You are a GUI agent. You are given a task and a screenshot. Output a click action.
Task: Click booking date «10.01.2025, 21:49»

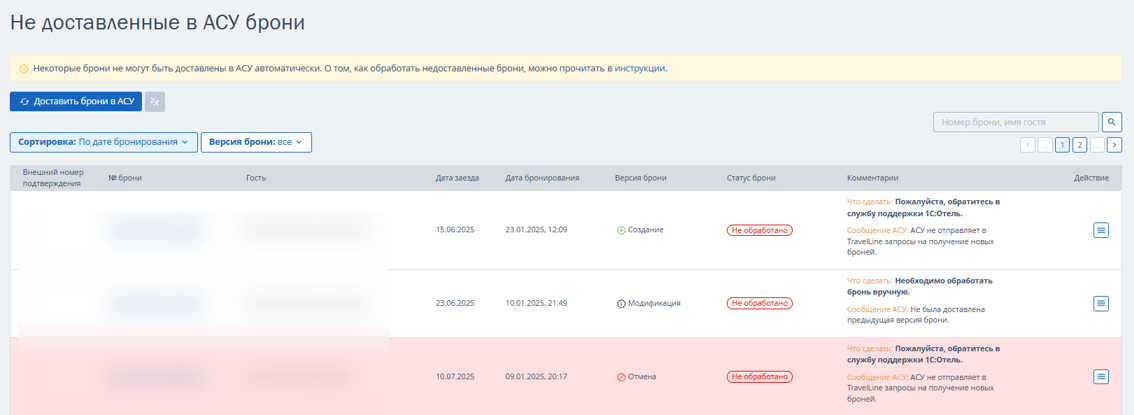click(x=536, y=304)
